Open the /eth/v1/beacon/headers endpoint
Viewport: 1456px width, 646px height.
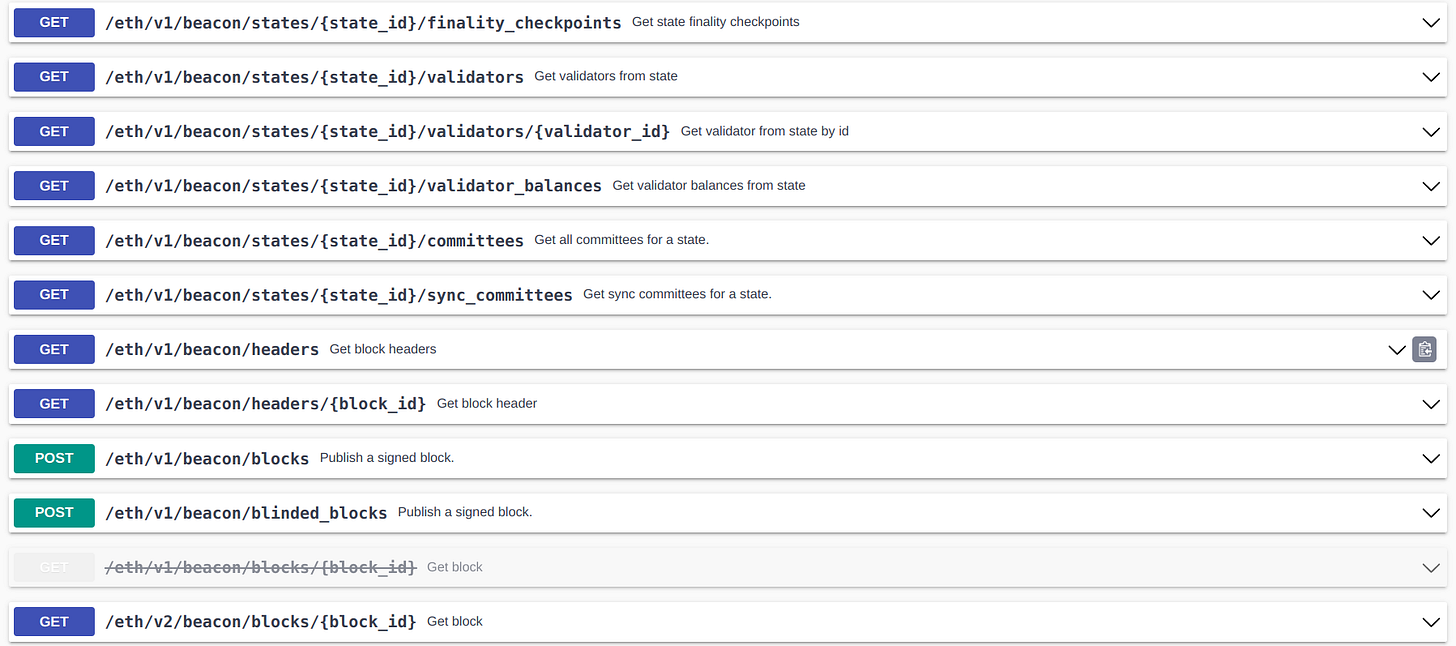coord(212,349)
